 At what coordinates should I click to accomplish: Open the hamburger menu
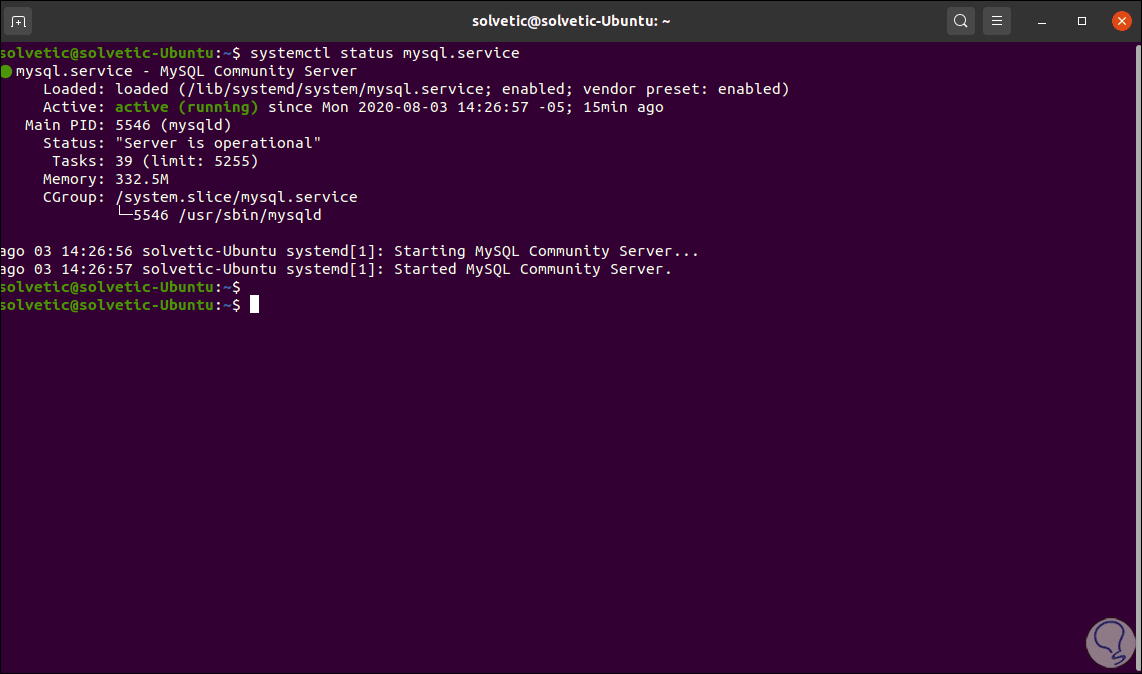click(995, 21)
